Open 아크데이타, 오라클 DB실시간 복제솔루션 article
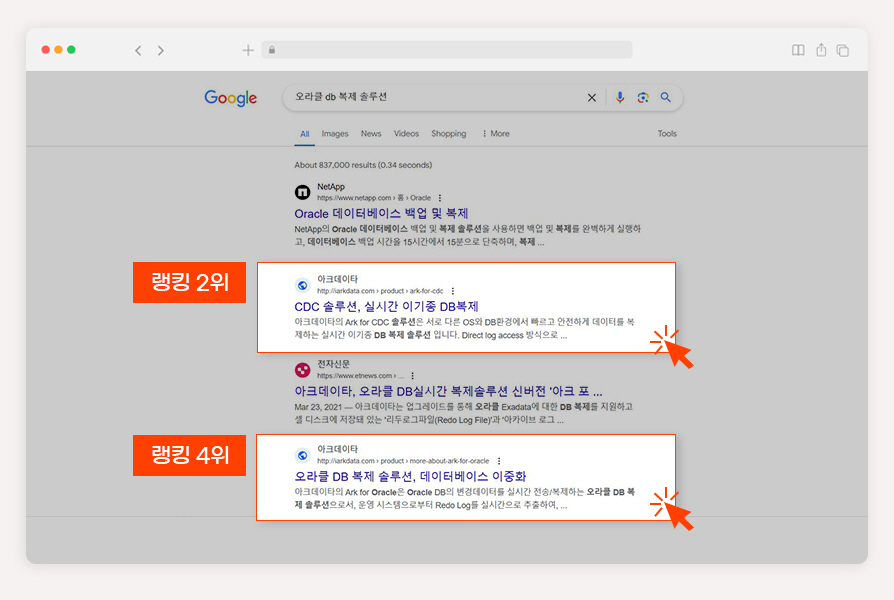Screen dimensions: 894x600 click(x=448, y=391)
